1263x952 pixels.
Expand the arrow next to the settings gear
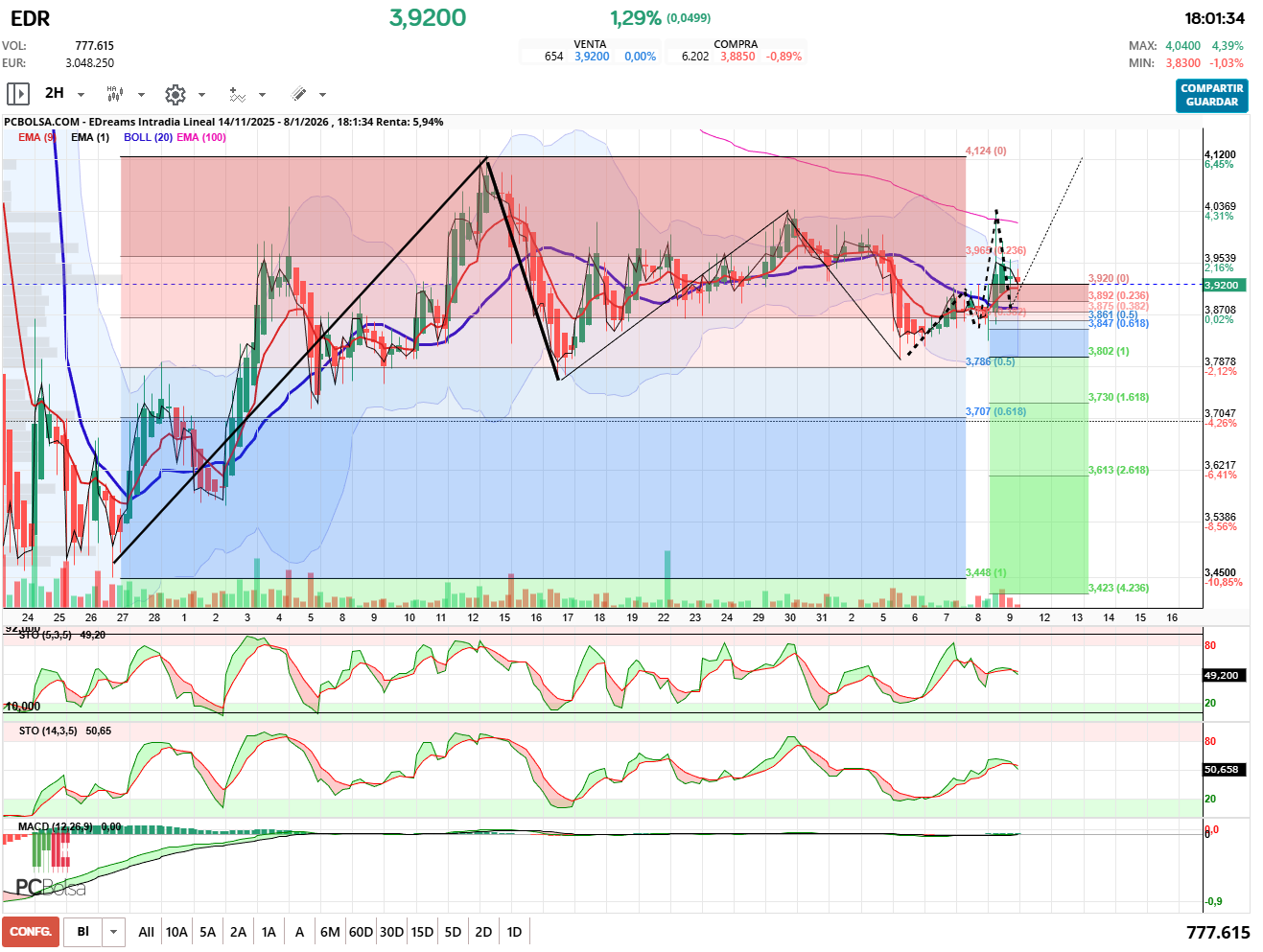tap(201, 95)
